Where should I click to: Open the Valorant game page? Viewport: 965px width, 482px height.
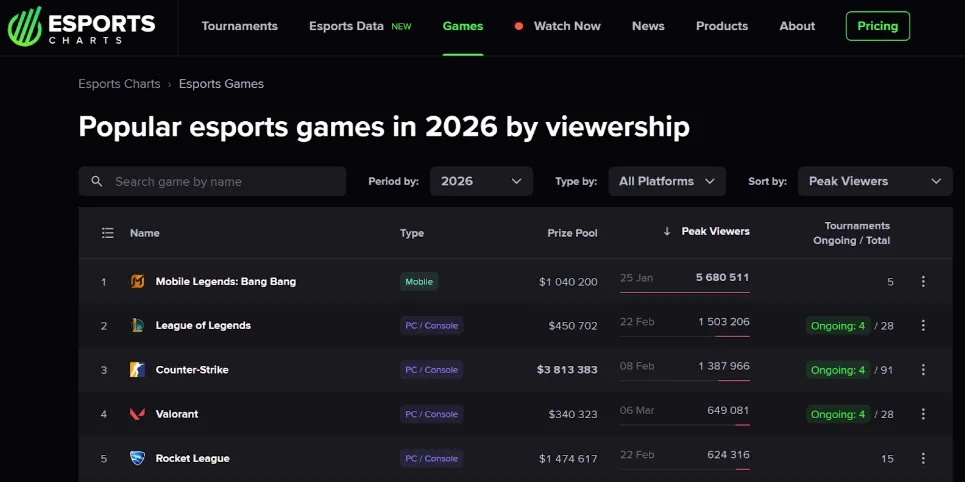click(x=177, y=414)
